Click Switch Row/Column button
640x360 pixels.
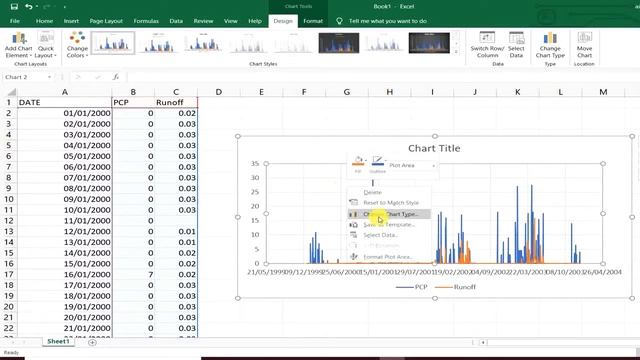[487, 45]
